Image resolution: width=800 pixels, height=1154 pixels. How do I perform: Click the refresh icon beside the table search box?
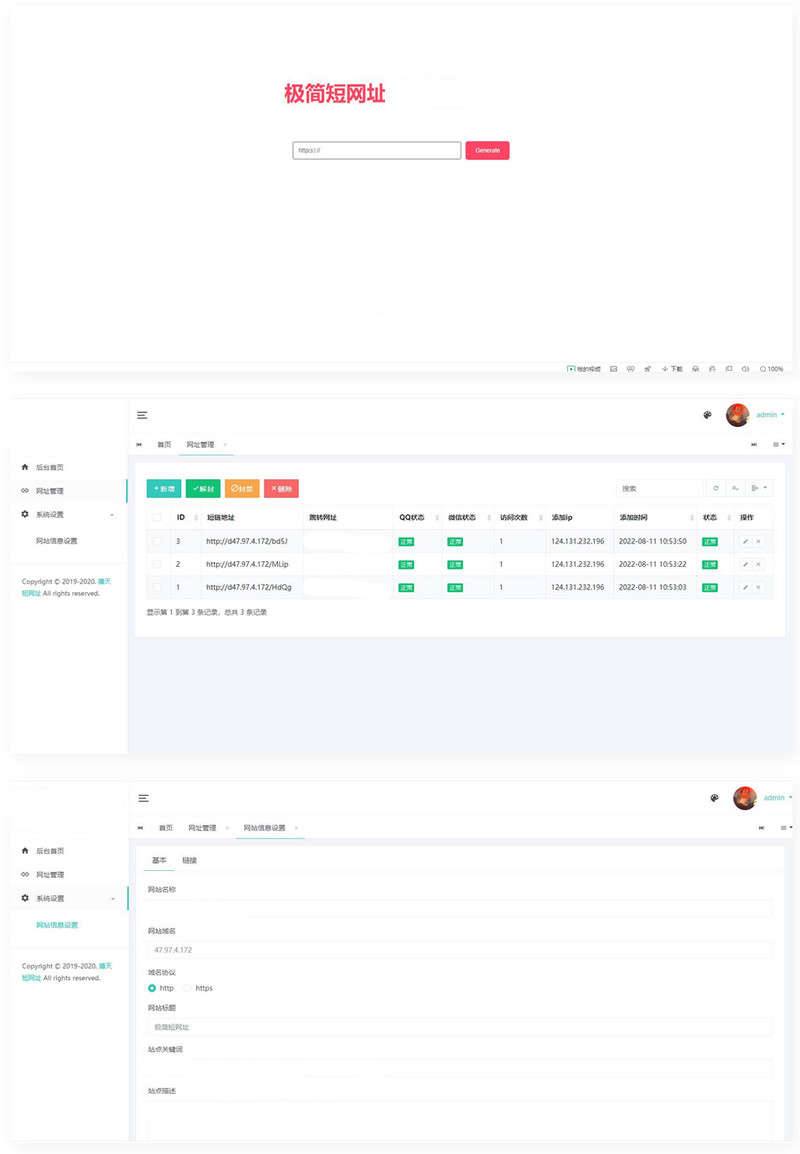[x=715, y=488]
